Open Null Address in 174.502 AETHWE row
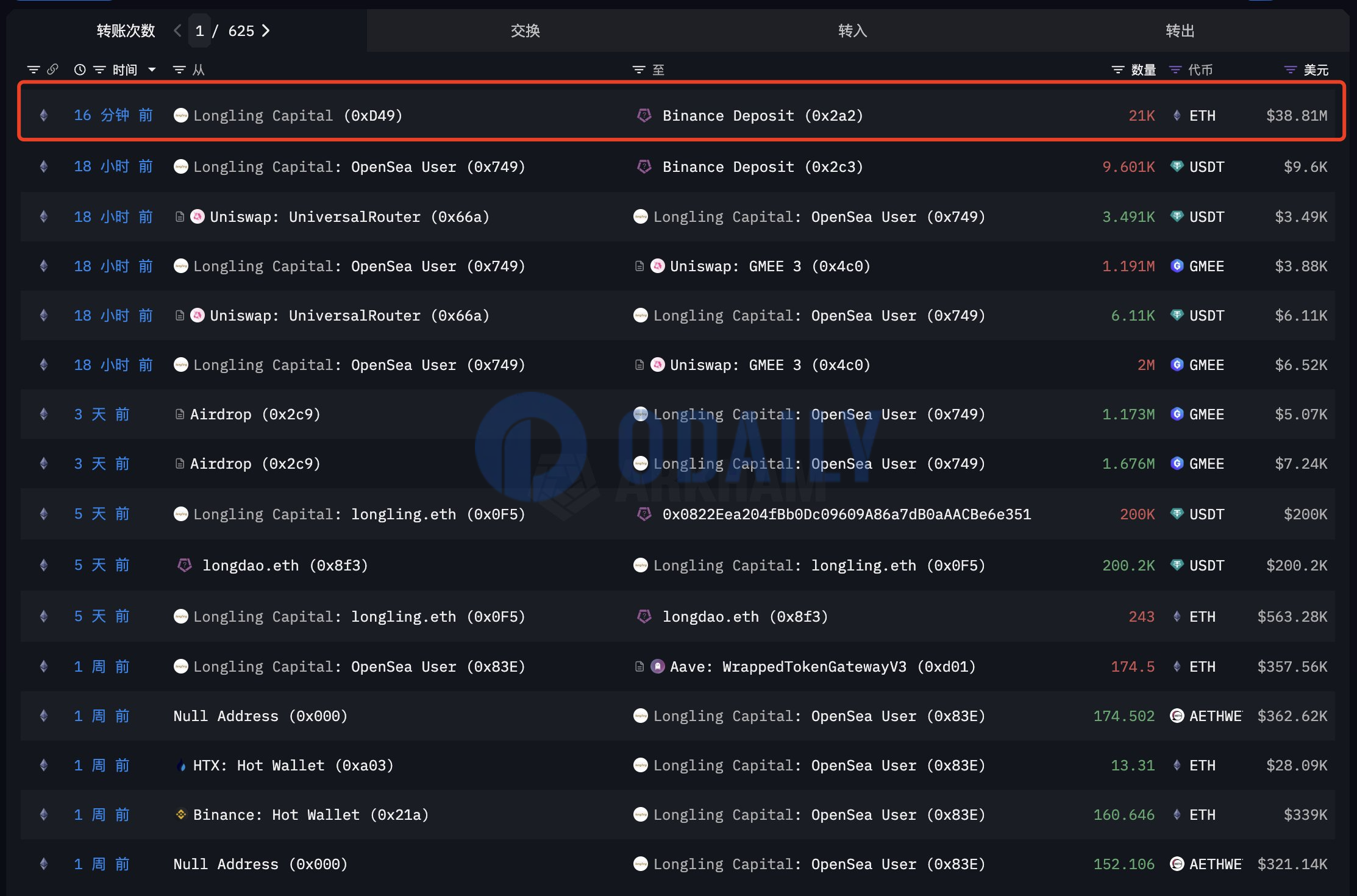Screen dimensions: 1357x896 (260, 716)
